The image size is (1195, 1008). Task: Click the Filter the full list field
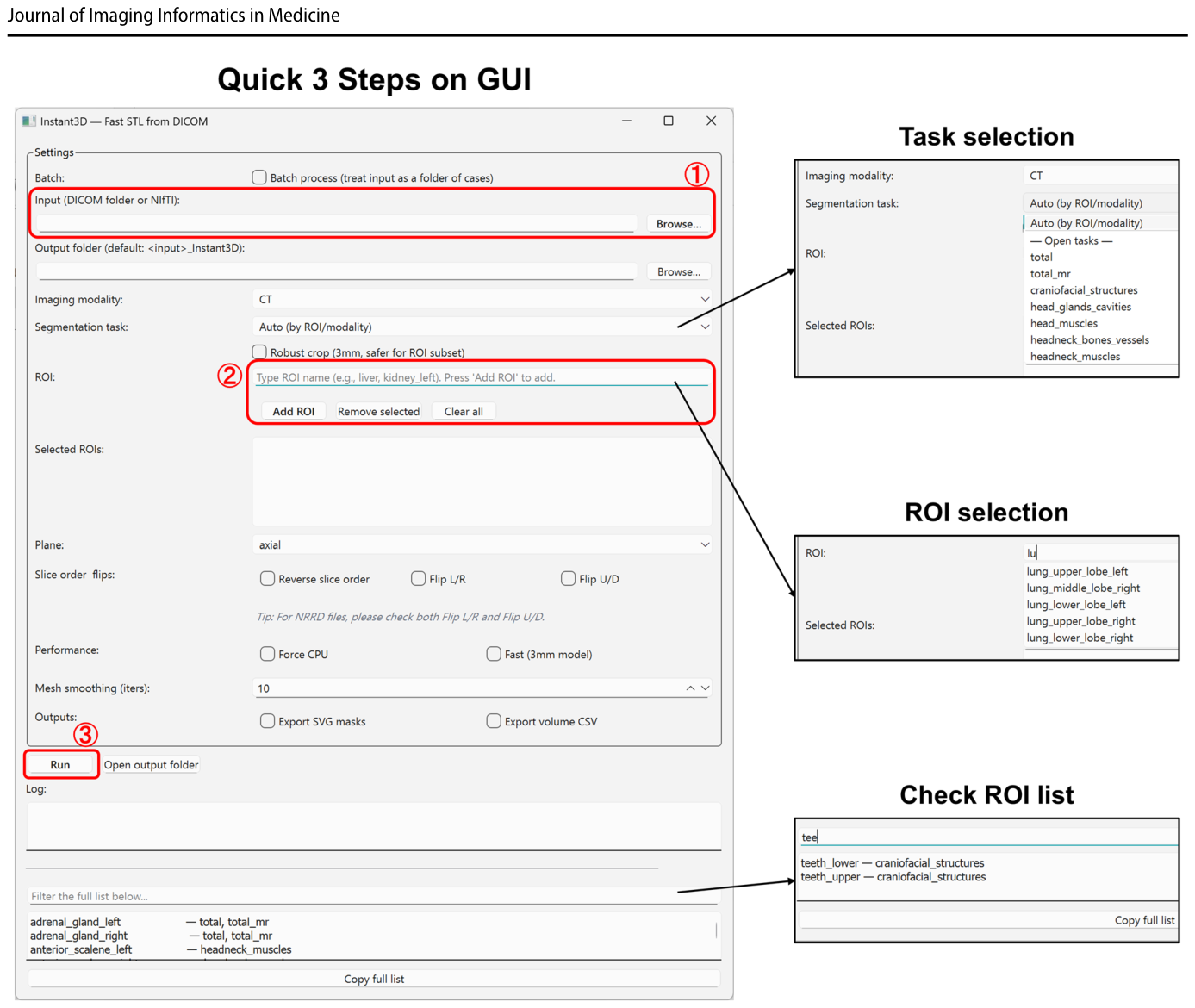pyautogui.click(x=373, y=896)
